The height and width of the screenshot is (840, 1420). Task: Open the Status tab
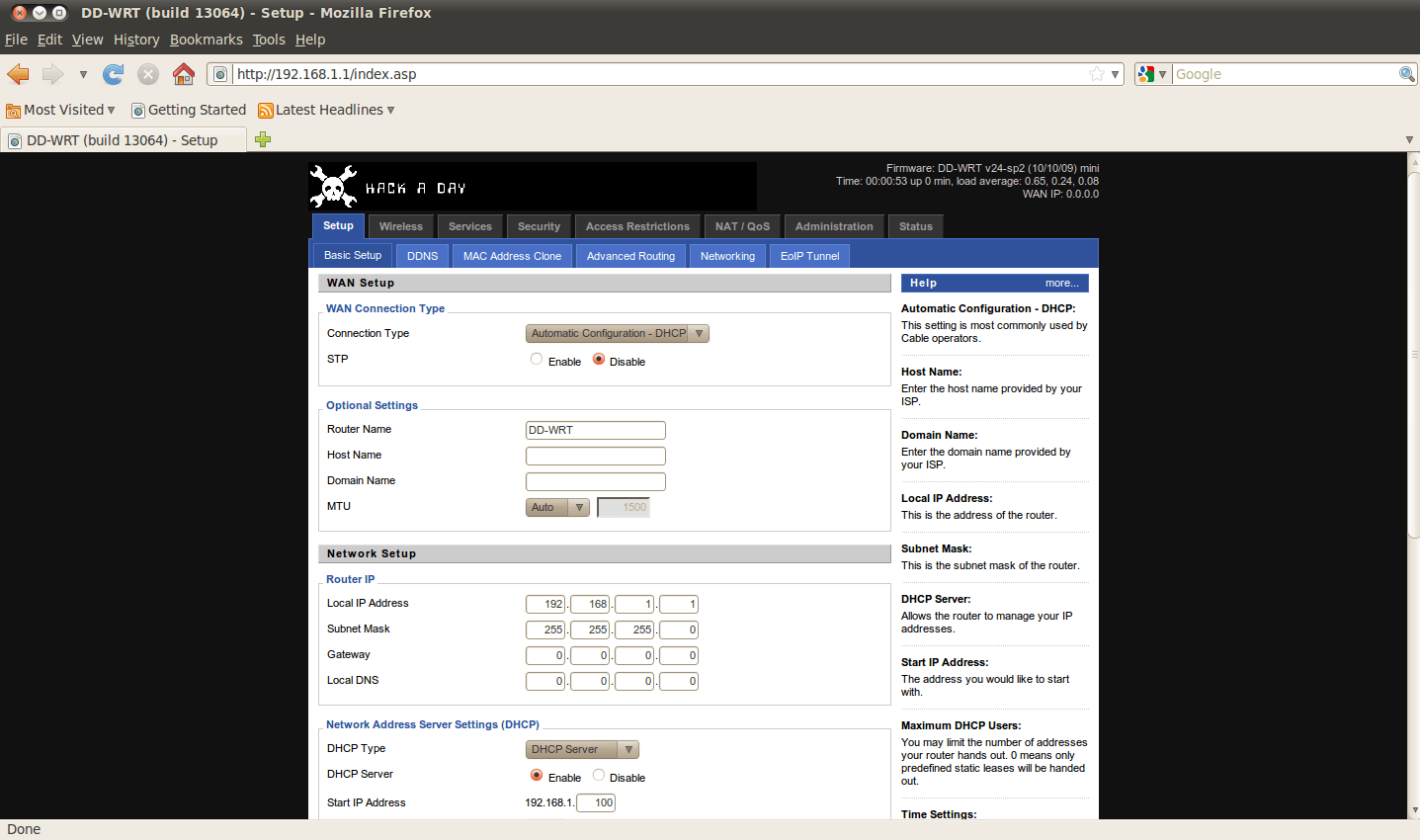(x=916, y=226)
